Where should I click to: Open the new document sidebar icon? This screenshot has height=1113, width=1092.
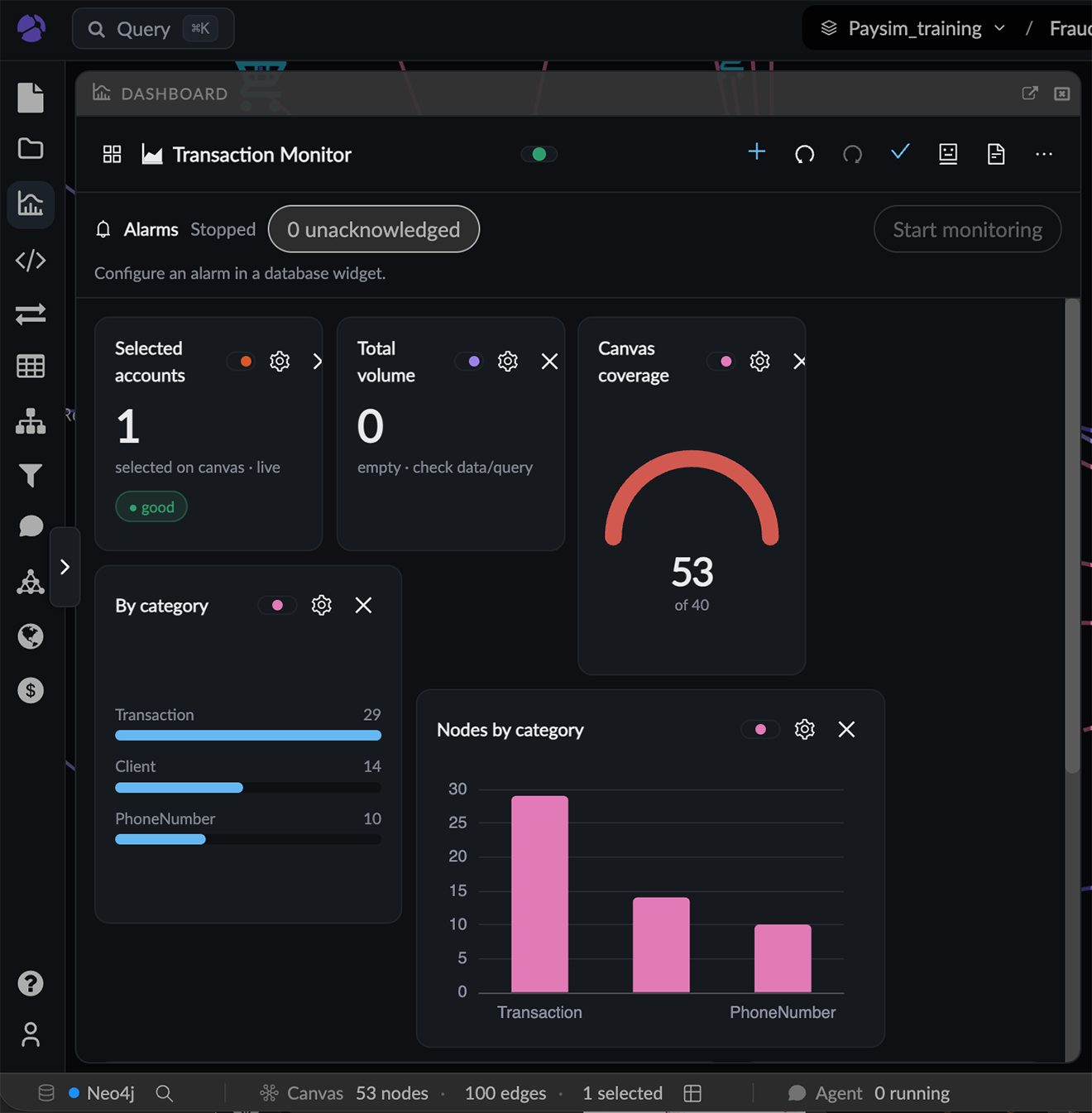pyautogui.click(x=31, y=98)
